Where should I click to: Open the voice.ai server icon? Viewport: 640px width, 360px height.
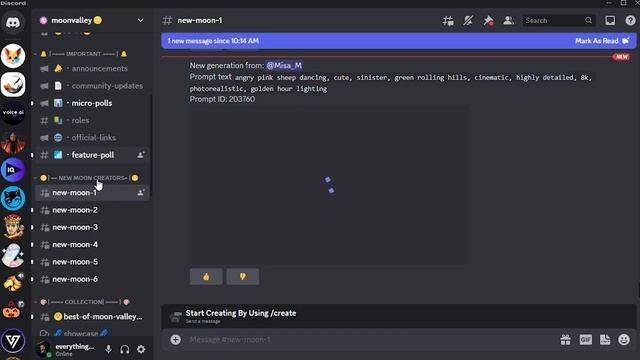(13, 112)
